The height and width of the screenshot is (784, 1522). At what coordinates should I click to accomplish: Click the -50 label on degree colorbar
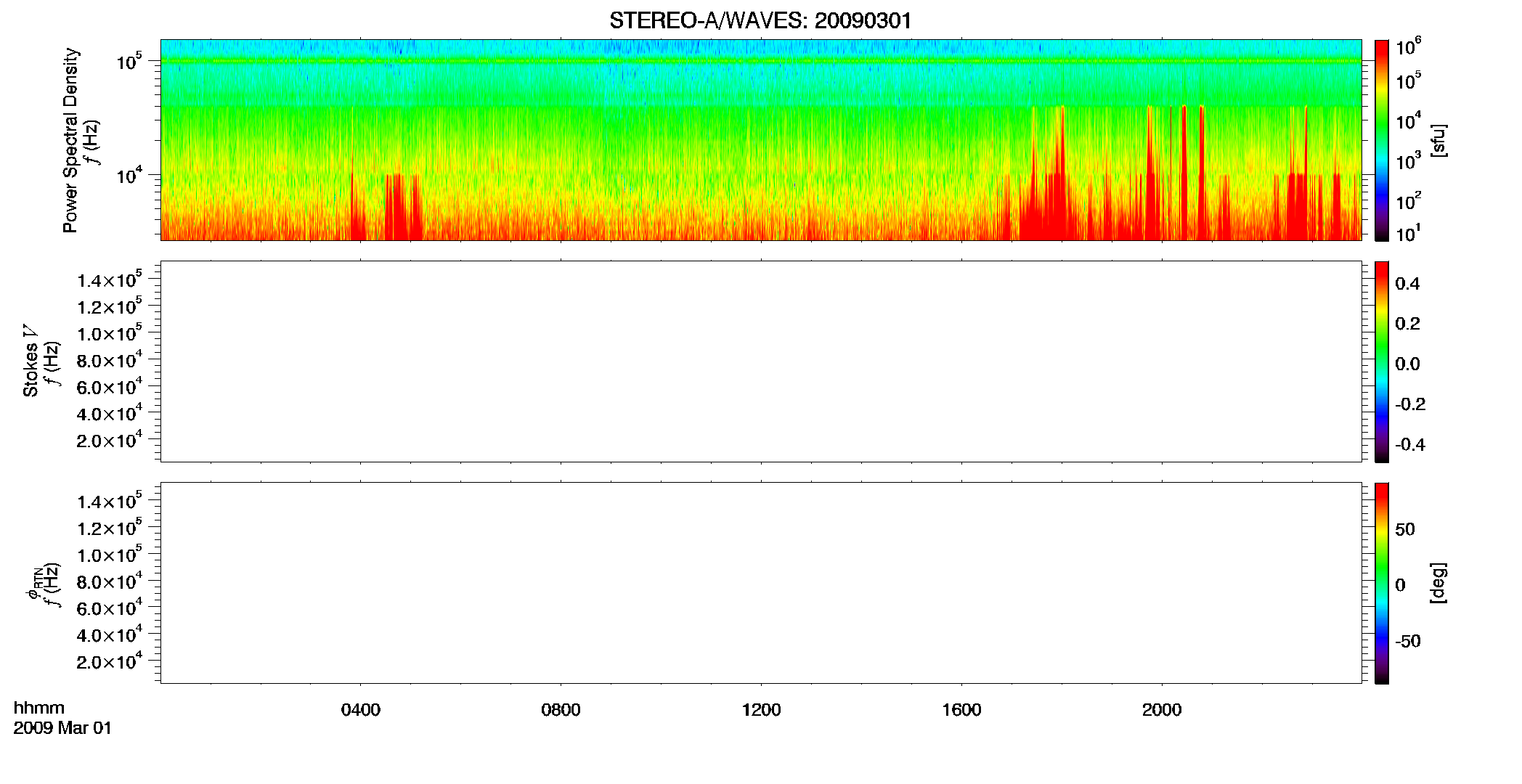(1408, 642)
